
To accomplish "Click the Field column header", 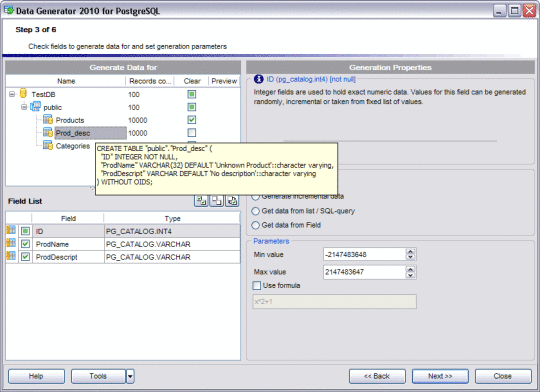I will coord(68,218).
